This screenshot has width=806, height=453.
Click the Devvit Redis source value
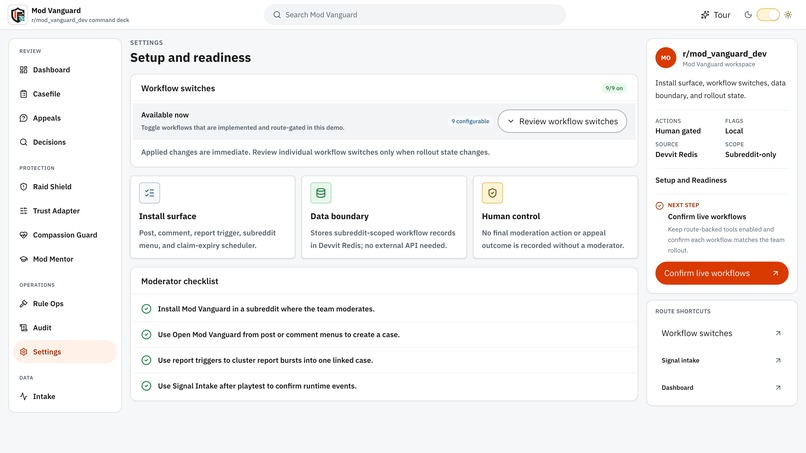676,155
